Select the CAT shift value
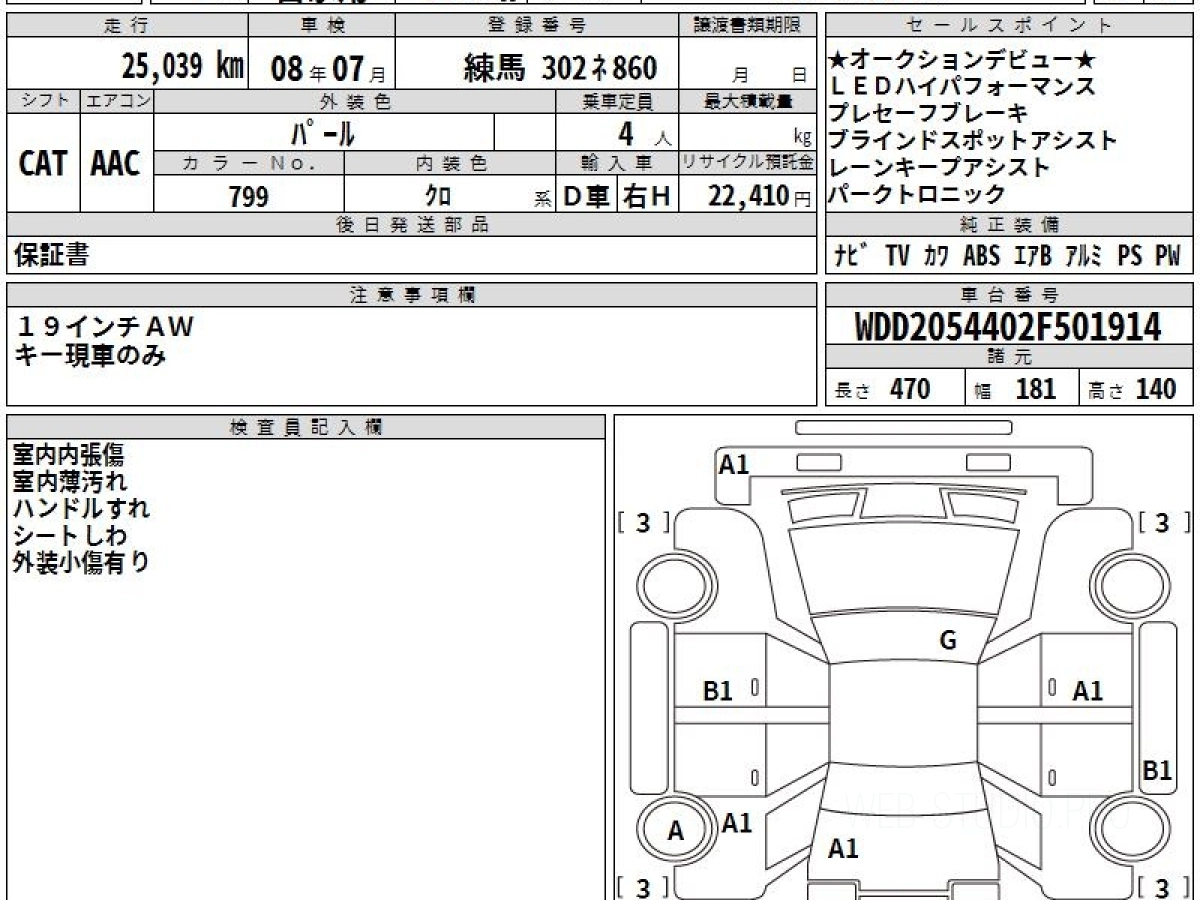This screenshot has height=900, width=1200. pyautogui.click(x=43, y=164)
